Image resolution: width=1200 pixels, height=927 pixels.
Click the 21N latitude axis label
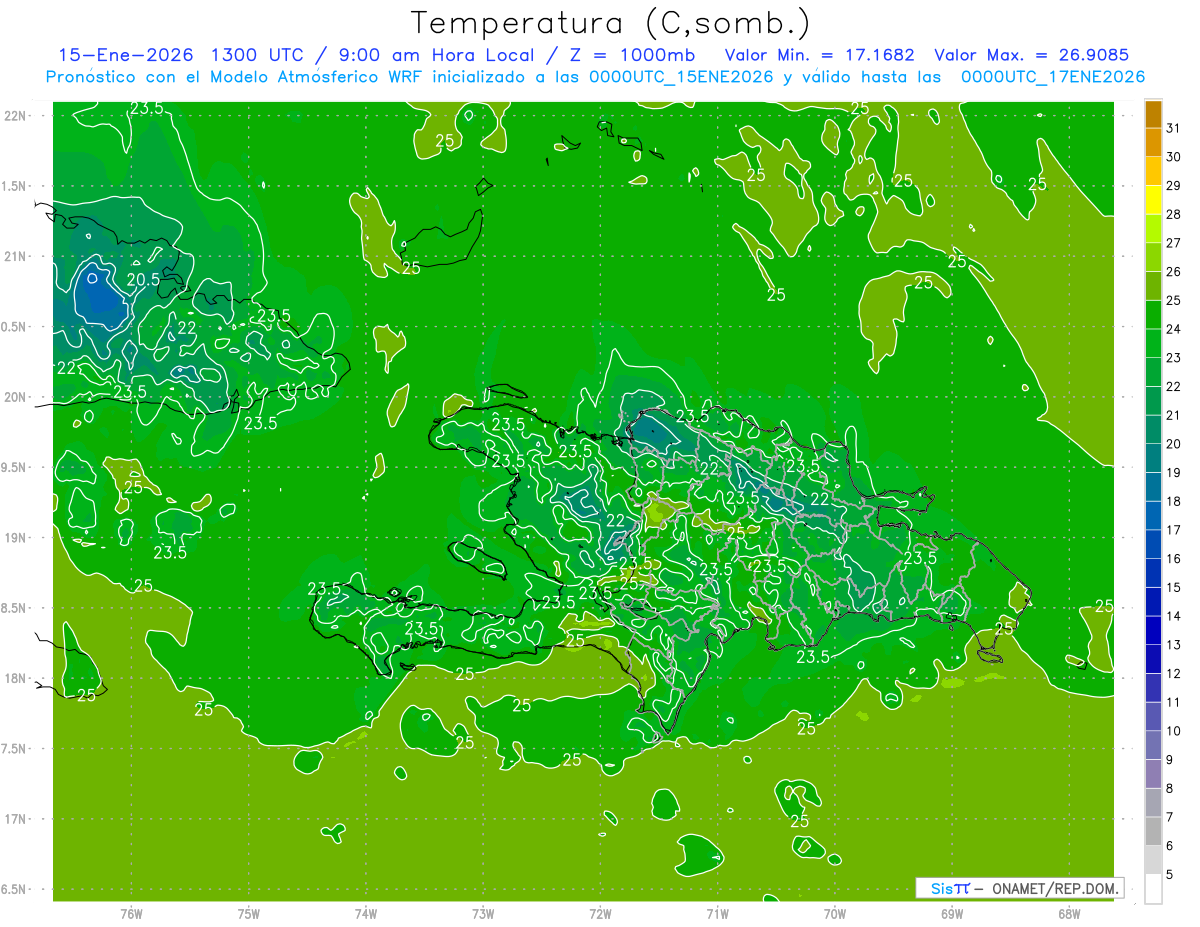click(x=15, y=257)
